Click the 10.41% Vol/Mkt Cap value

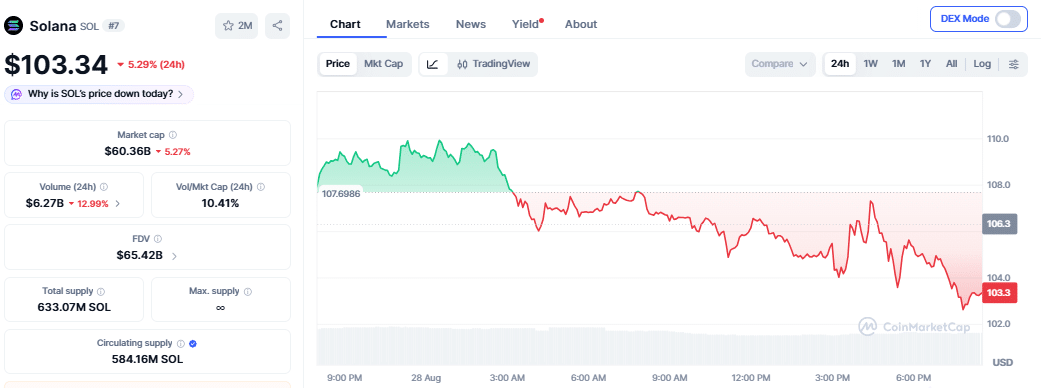click(x=220, y=203)
